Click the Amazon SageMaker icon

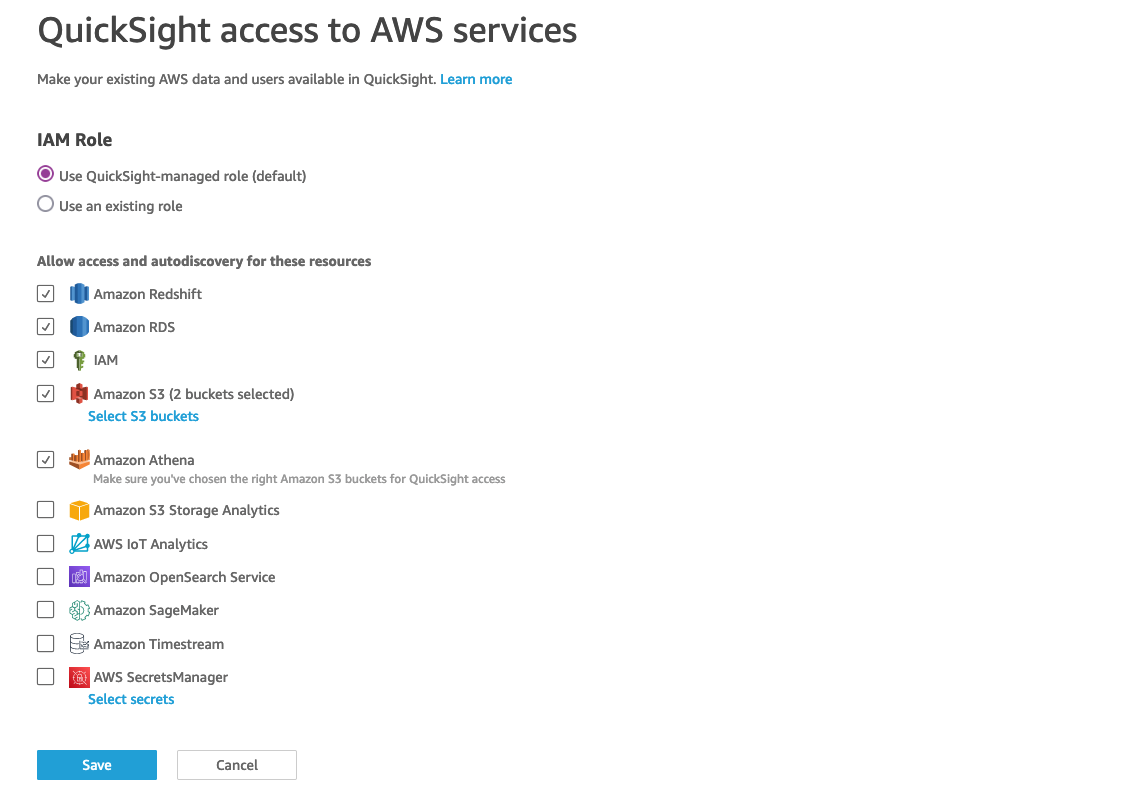click(x=79, y=610)
